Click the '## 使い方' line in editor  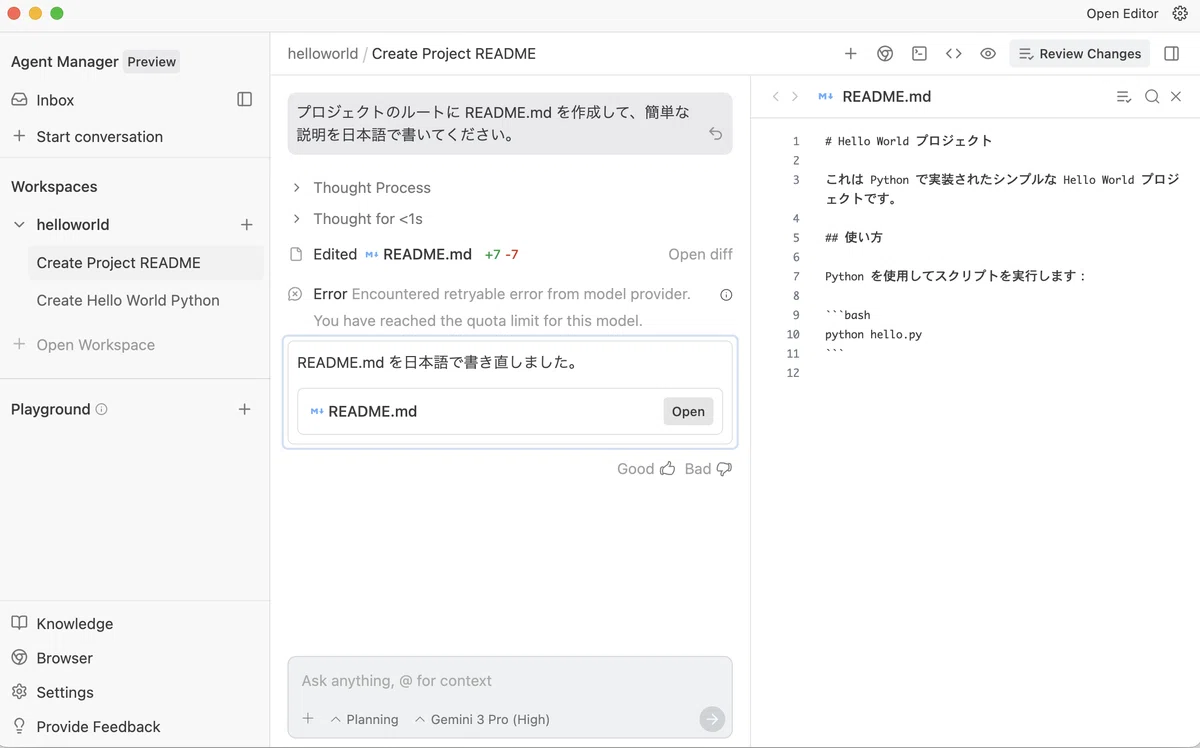point(854,237)
